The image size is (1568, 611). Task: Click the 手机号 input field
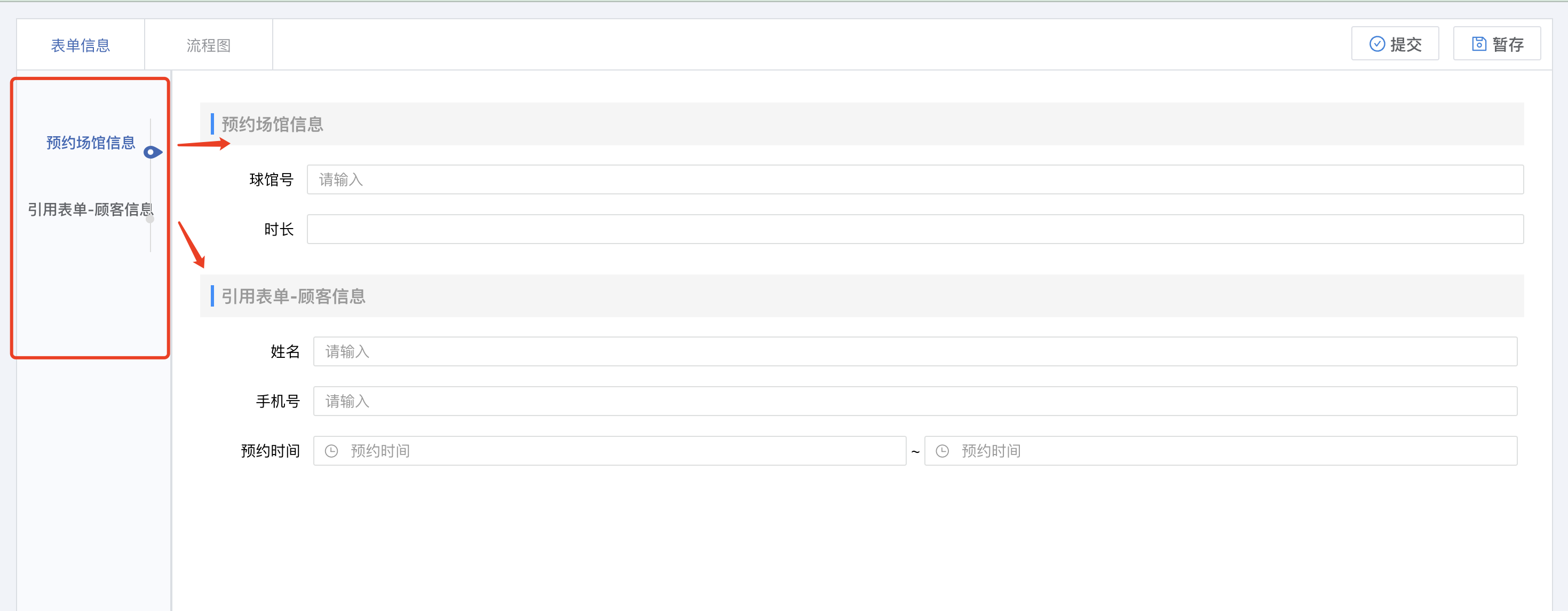point(914,402)
